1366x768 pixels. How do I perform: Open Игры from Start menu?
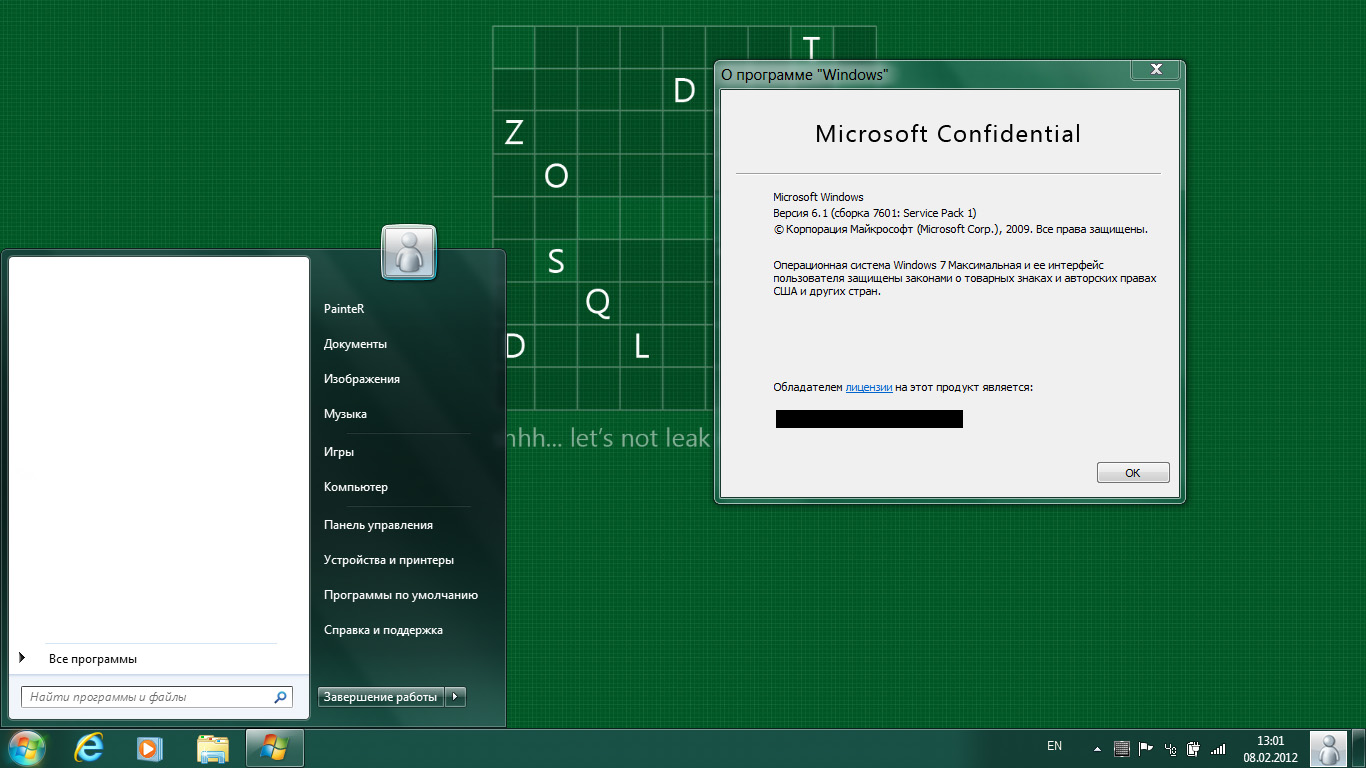click(x=339, y=452)
